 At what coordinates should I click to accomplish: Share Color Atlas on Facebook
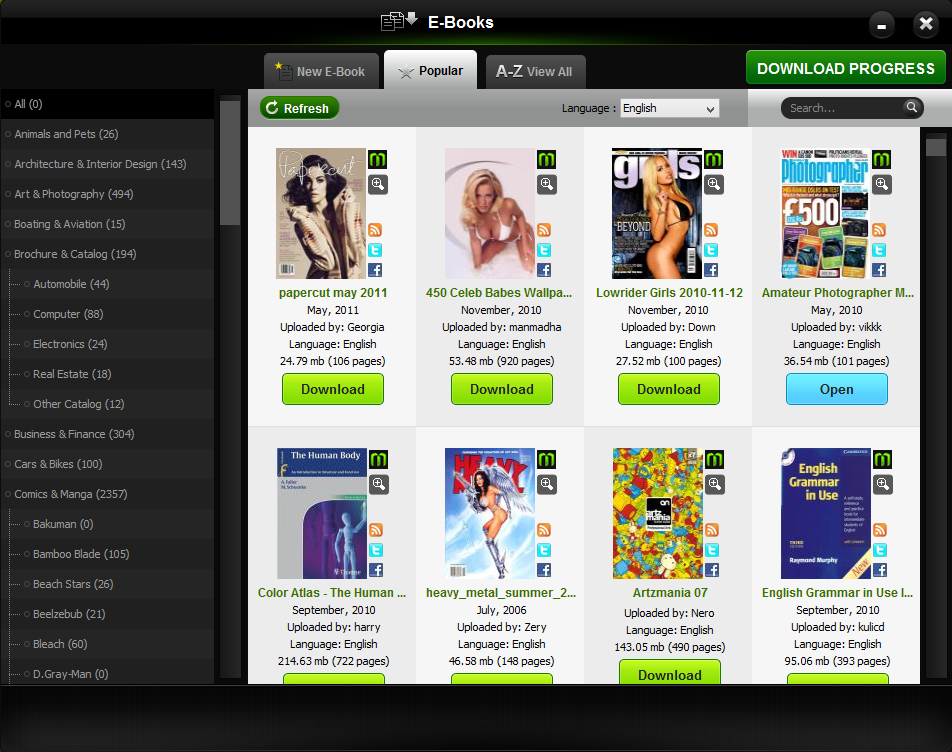376,570
